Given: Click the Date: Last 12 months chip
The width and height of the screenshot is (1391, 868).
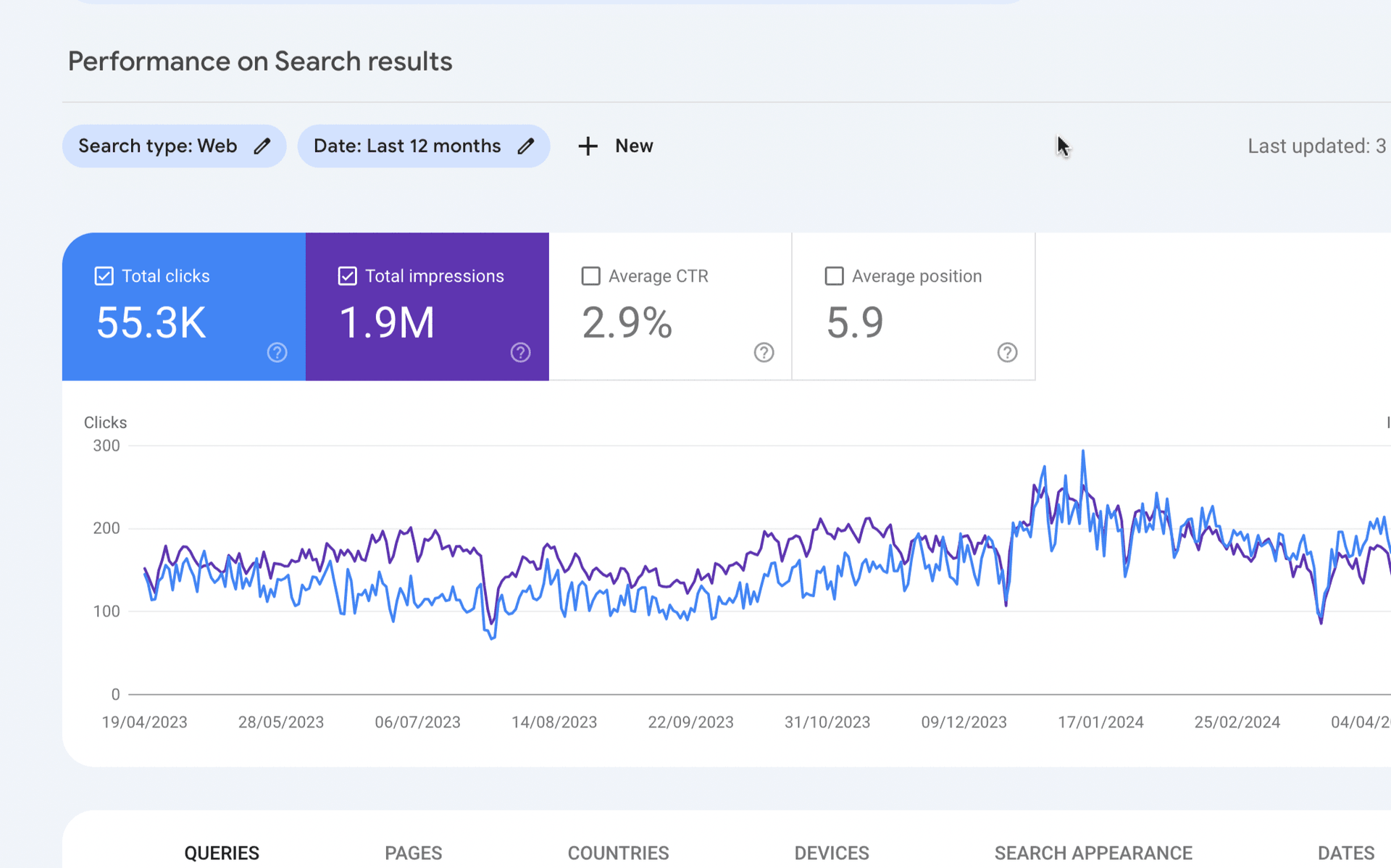Looking at the screenshot, I should 424,146.
